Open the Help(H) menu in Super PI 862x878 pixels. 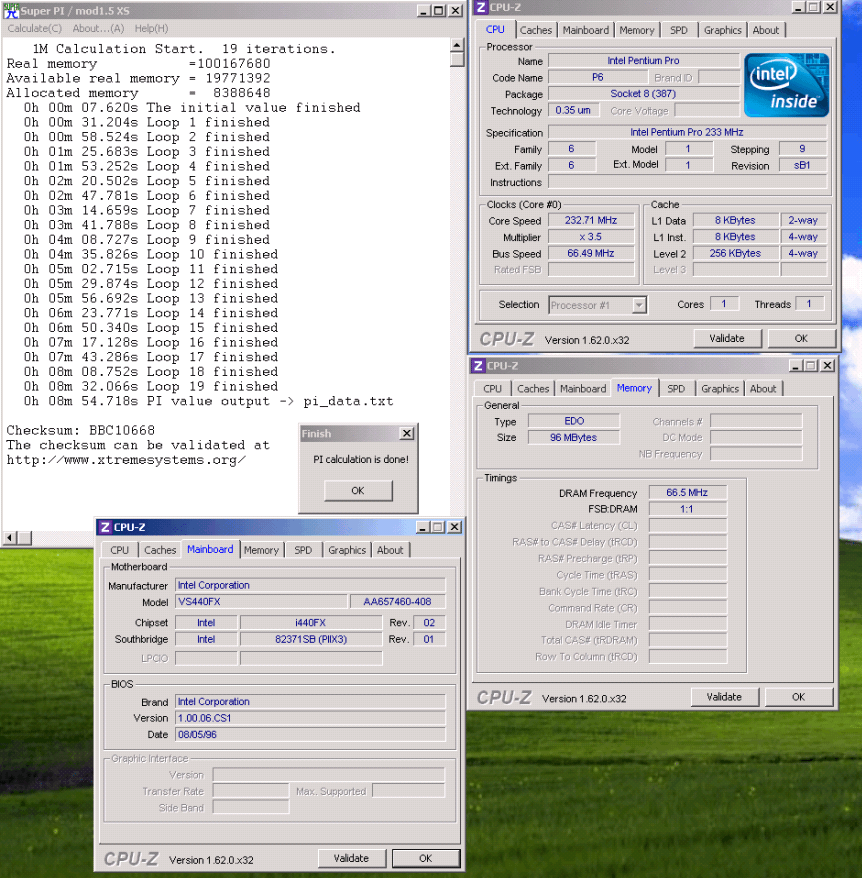[151, 28]
